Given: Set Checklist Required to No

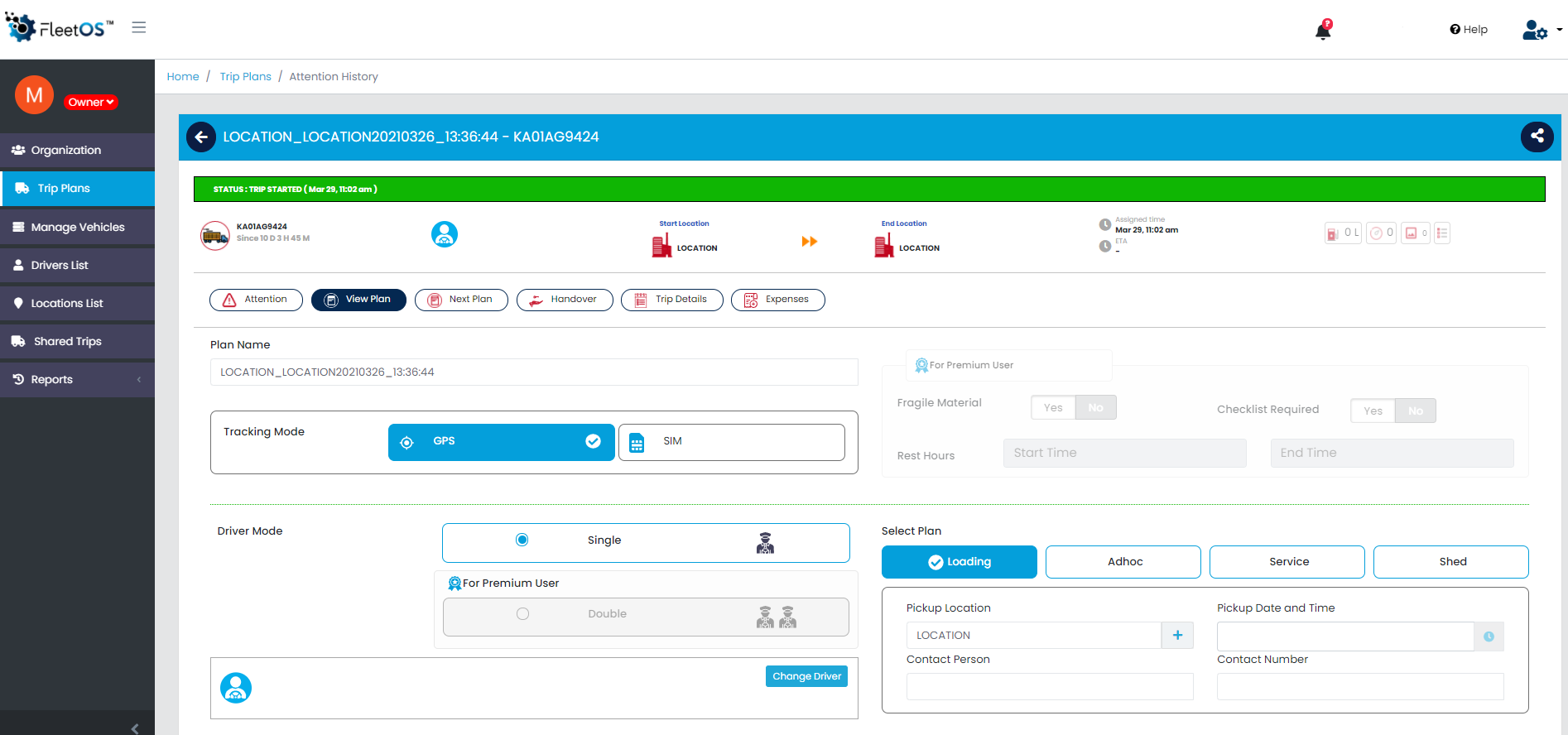Looking at the screenshot, I should [x=1416, y=411].
